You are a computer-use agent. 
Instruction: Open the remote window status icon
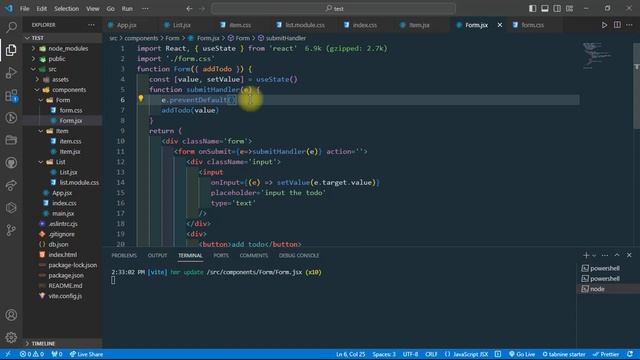(x=8, y=354)
